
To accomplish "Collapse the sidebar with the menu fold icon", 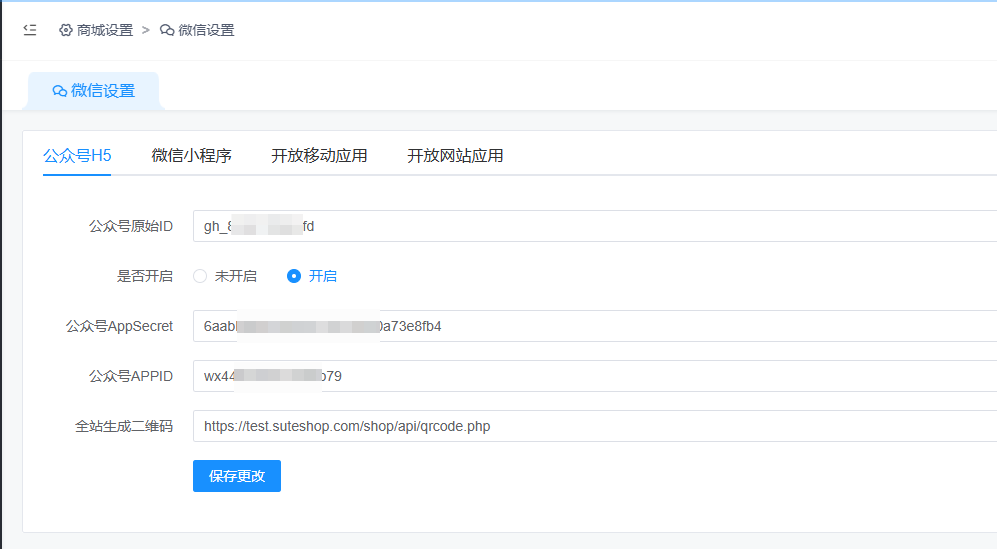I will [30, 30].
